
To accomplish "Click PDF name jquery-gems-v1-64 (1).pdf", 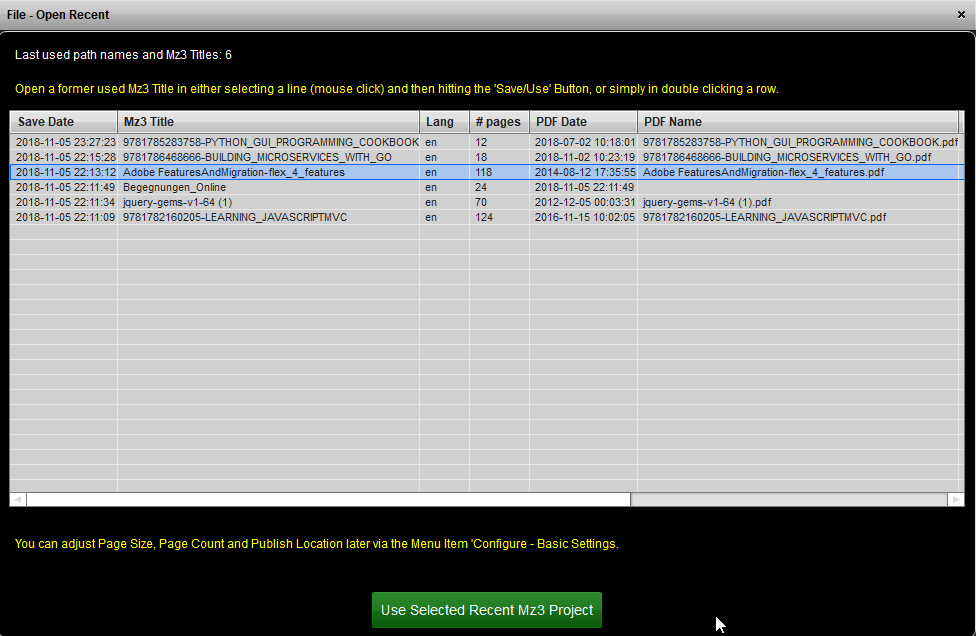I will pos(707,202).
